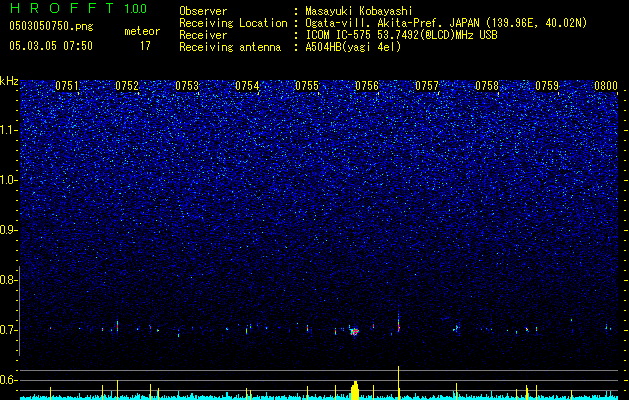Viewport: 629px width, 400px height.
Task: Select the ICOM IC-575 receiver text
Action: coord(401,35)
